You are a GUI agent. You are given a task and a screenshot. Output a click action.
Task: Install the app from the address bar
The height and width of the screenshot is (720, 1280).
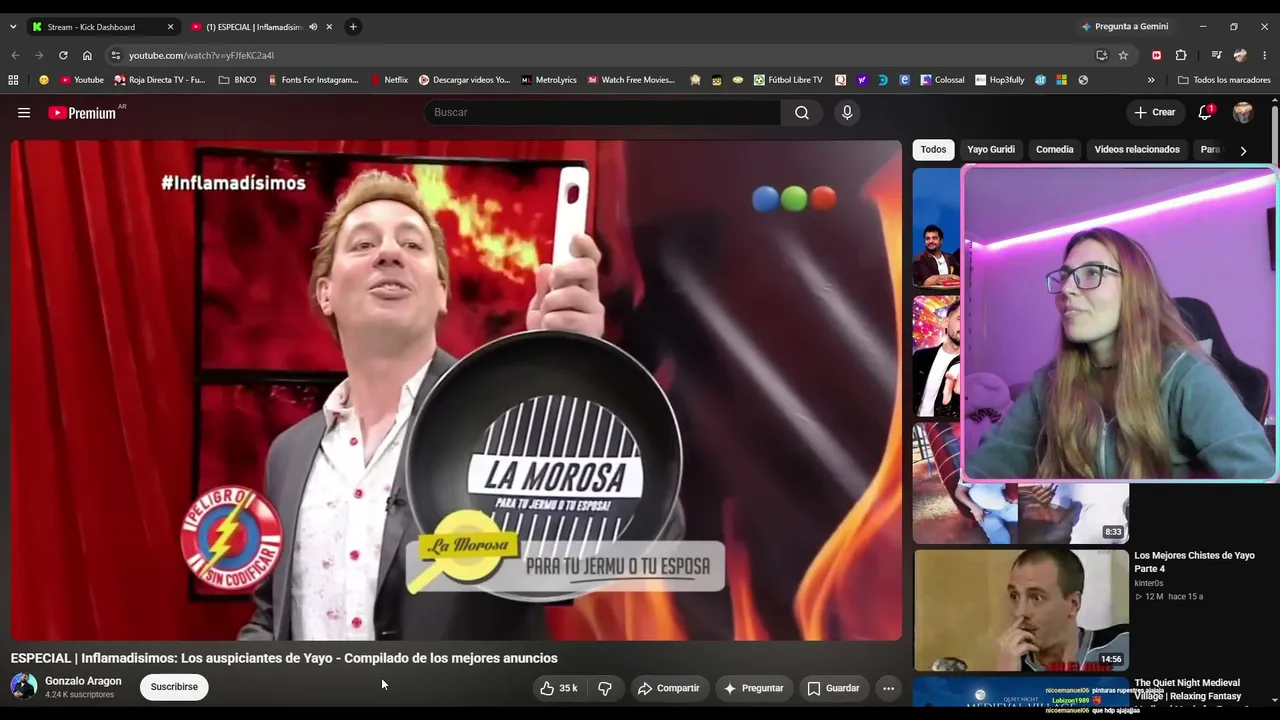(1101, 55)
